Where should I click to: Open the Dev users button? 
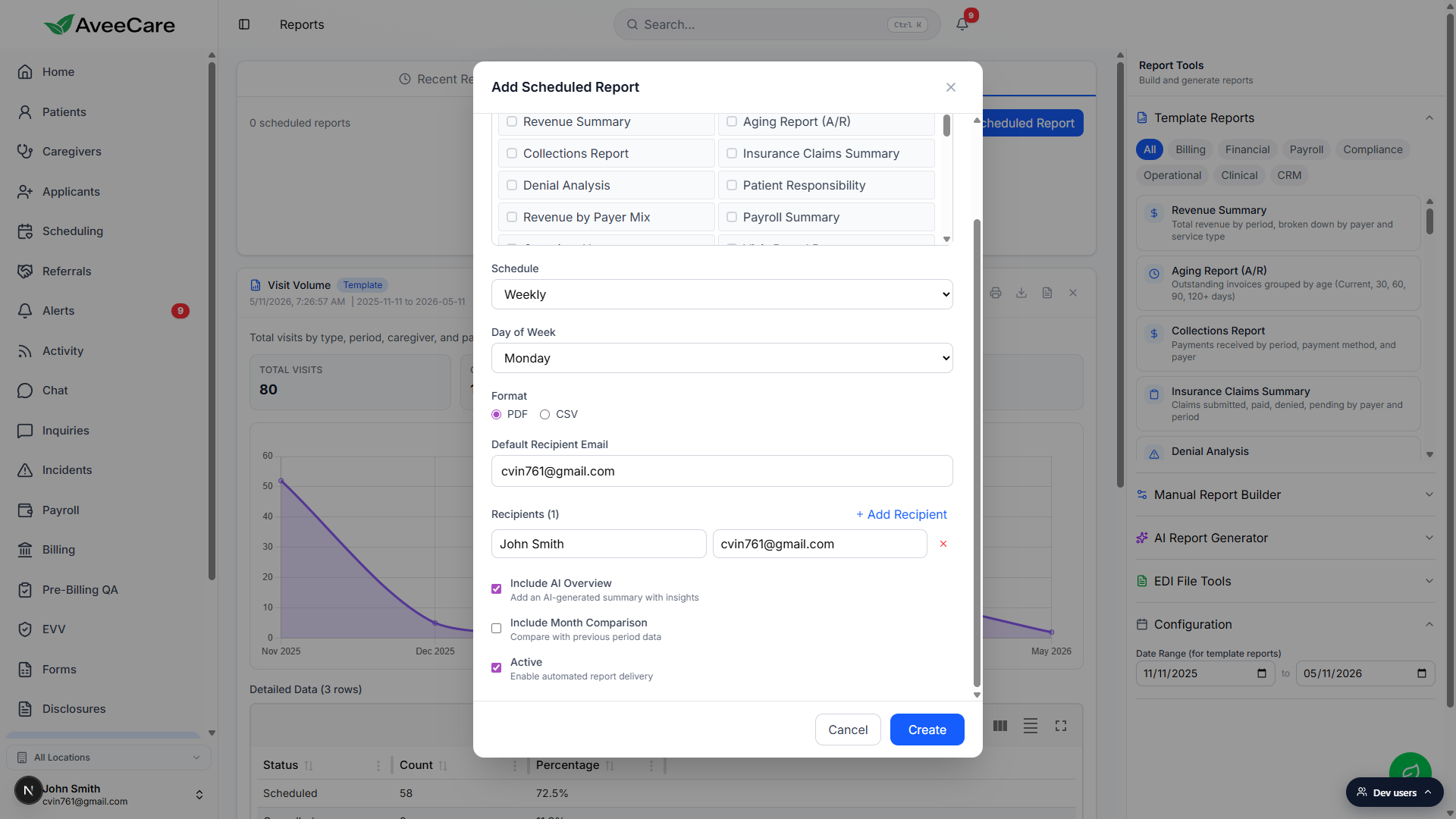[x=1395, y=792]
